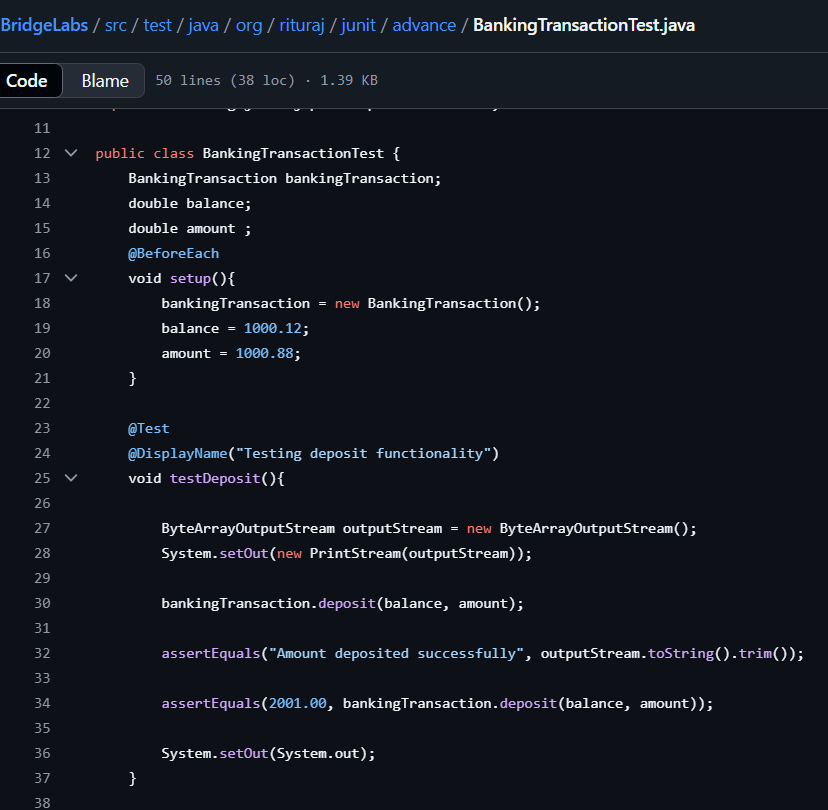Select line number 11
This screenshot has height=810, width=828.
(42, 128)
